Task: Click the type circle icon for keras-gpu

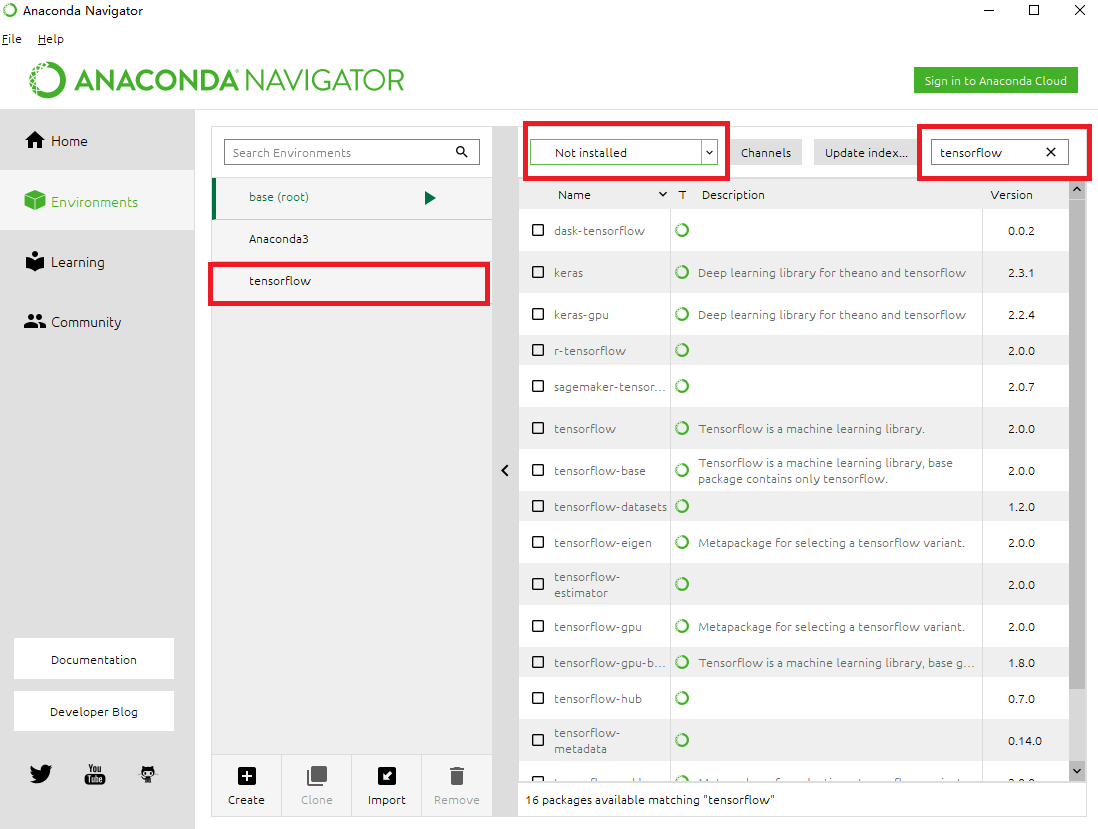Action: click(682, 314)
